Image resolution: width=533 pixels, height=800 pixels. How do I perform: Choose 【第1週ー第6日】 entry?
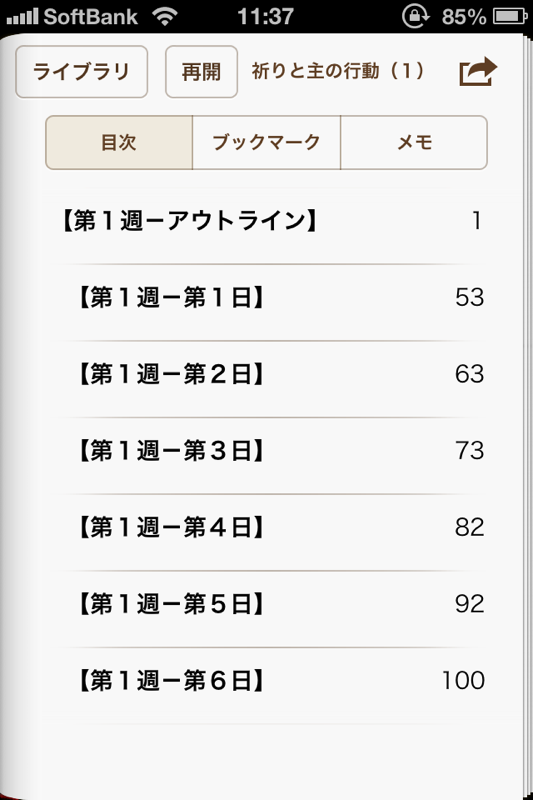[270, 681]
